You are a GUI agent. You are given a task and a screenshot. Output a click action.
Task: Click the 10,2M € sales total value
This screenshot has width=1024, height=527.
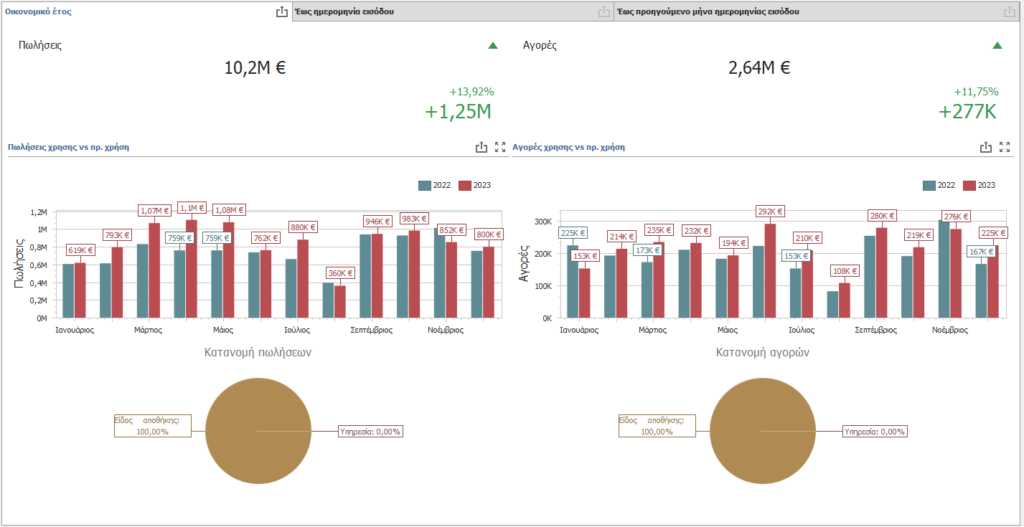tap(255, 67)
